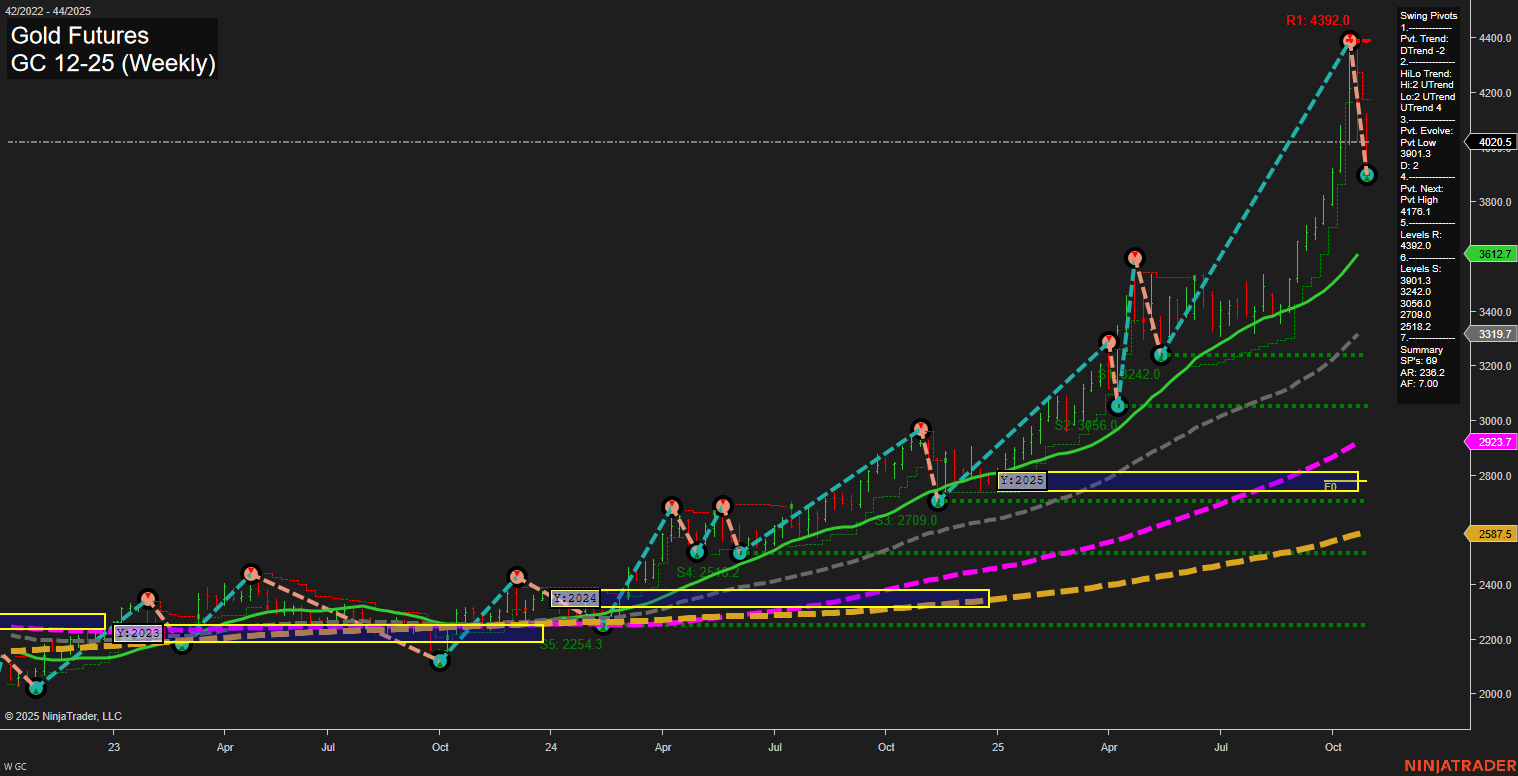
Task: Select the 2518.2 value in Levels S list
Action: tap(1416, 326)
